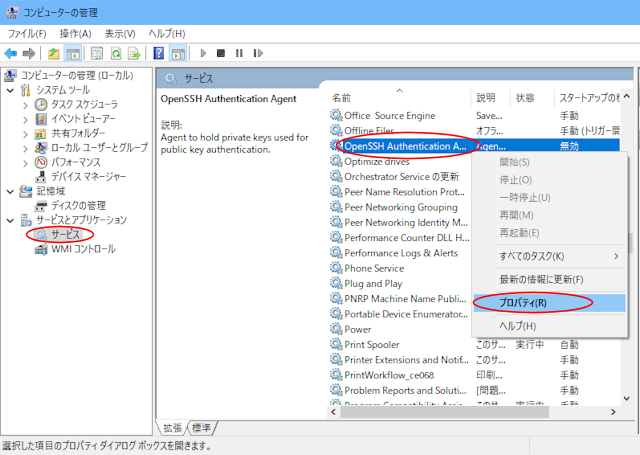Open the ファイル(F) menu
Image resolution: width=640 pixels, height=455 pixels.
[x=27, y=33]
